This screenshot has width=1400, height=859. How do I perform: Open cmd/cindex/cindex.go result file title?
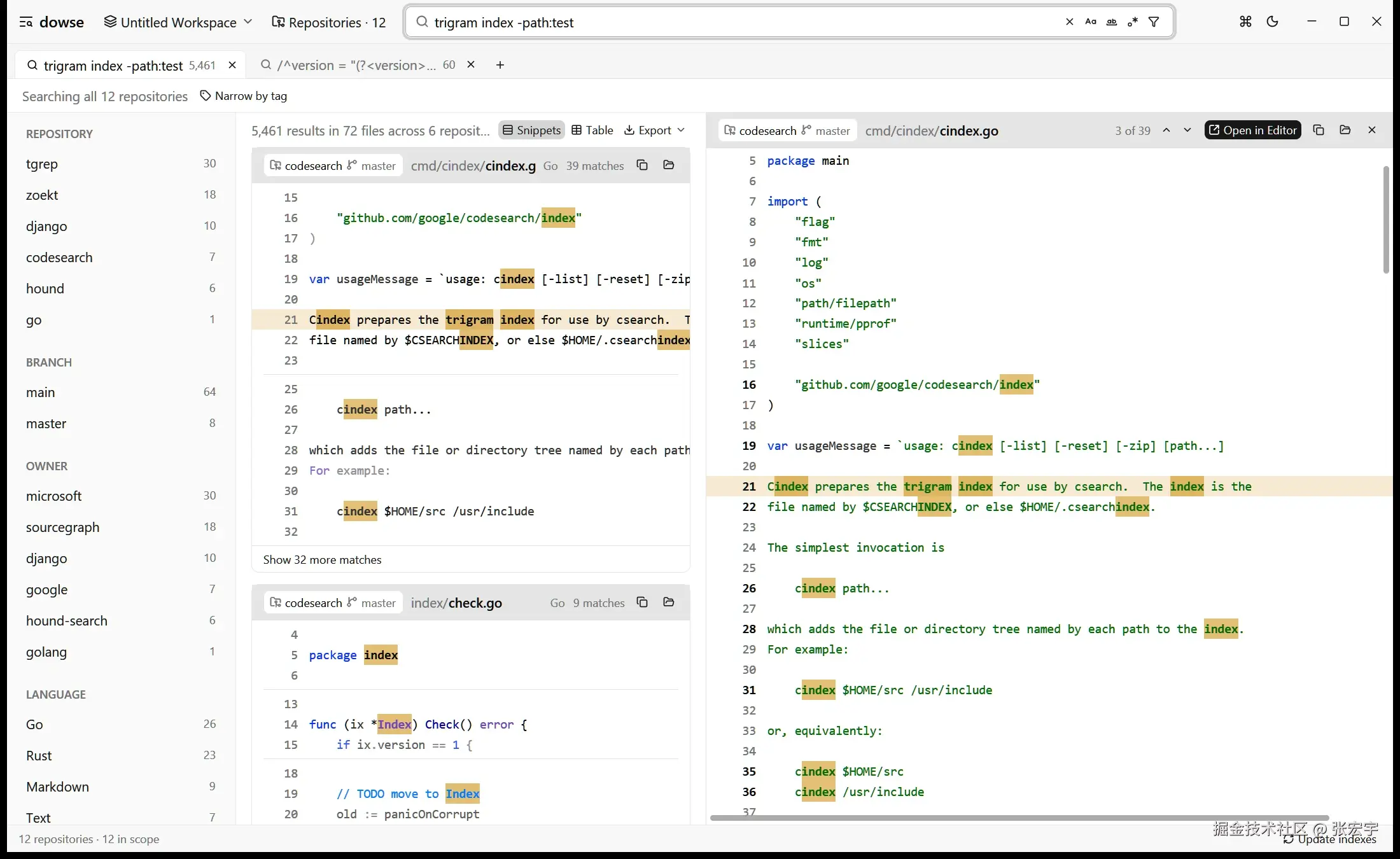click(x=473, y=165)
